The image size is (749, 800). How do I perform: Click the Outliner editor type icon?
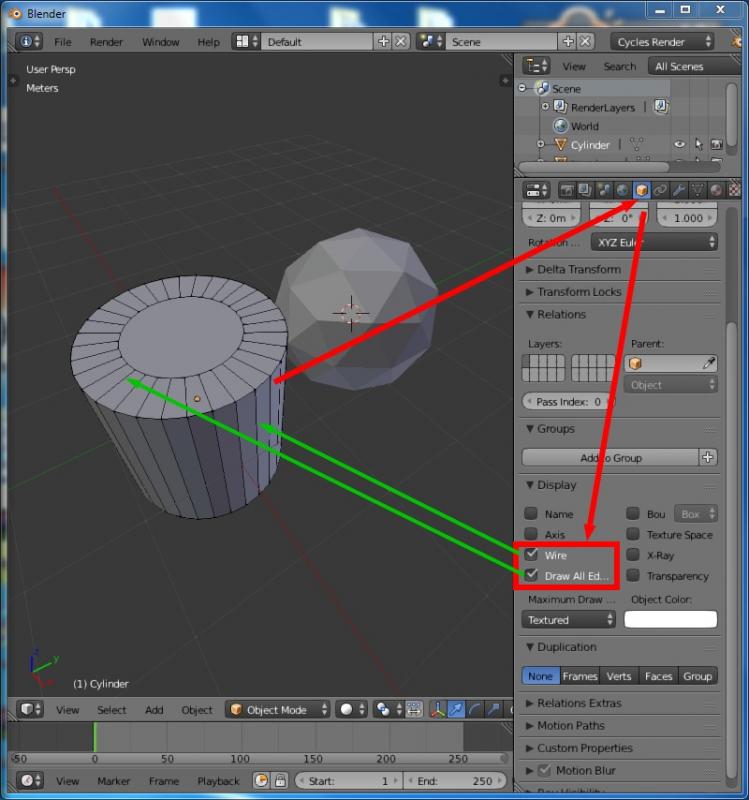click(536, 66)
